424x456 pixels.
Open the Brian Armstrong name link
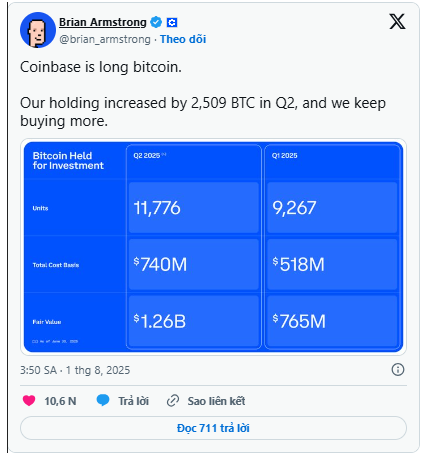[x=103, y=22]
